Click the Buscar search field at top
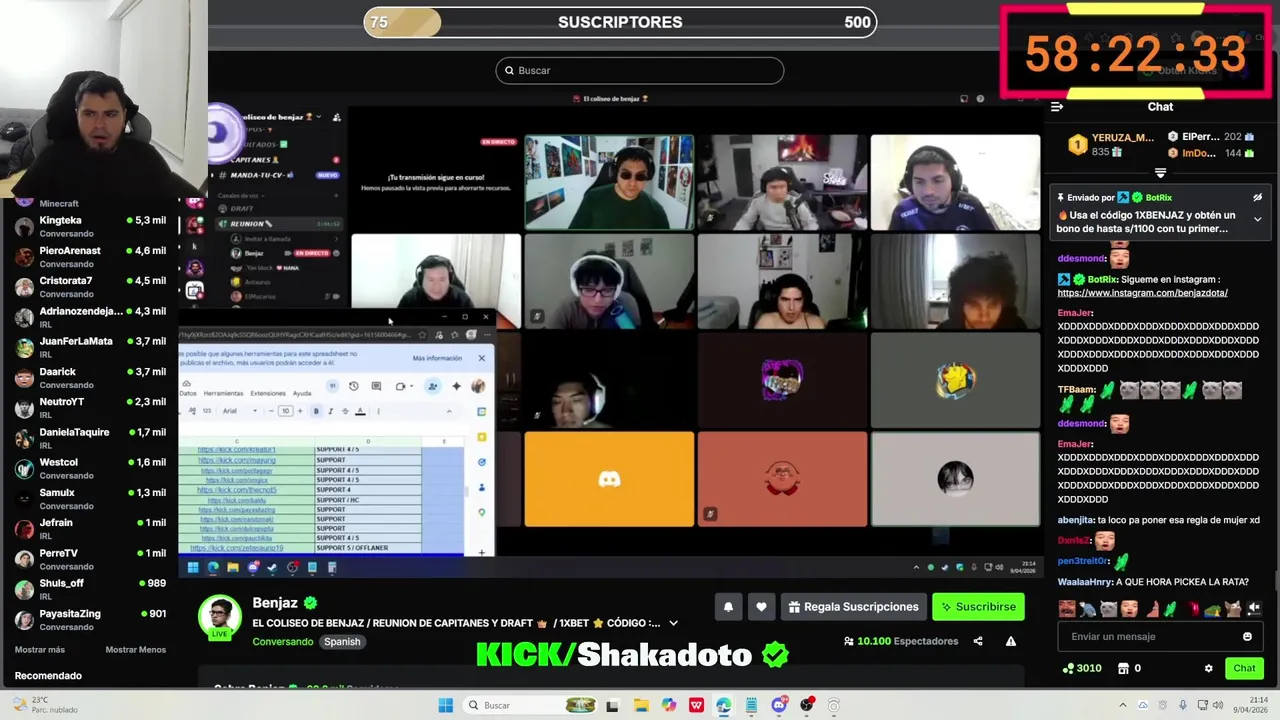This screenshot has width=1280, height=720. (x=640, y=70)
